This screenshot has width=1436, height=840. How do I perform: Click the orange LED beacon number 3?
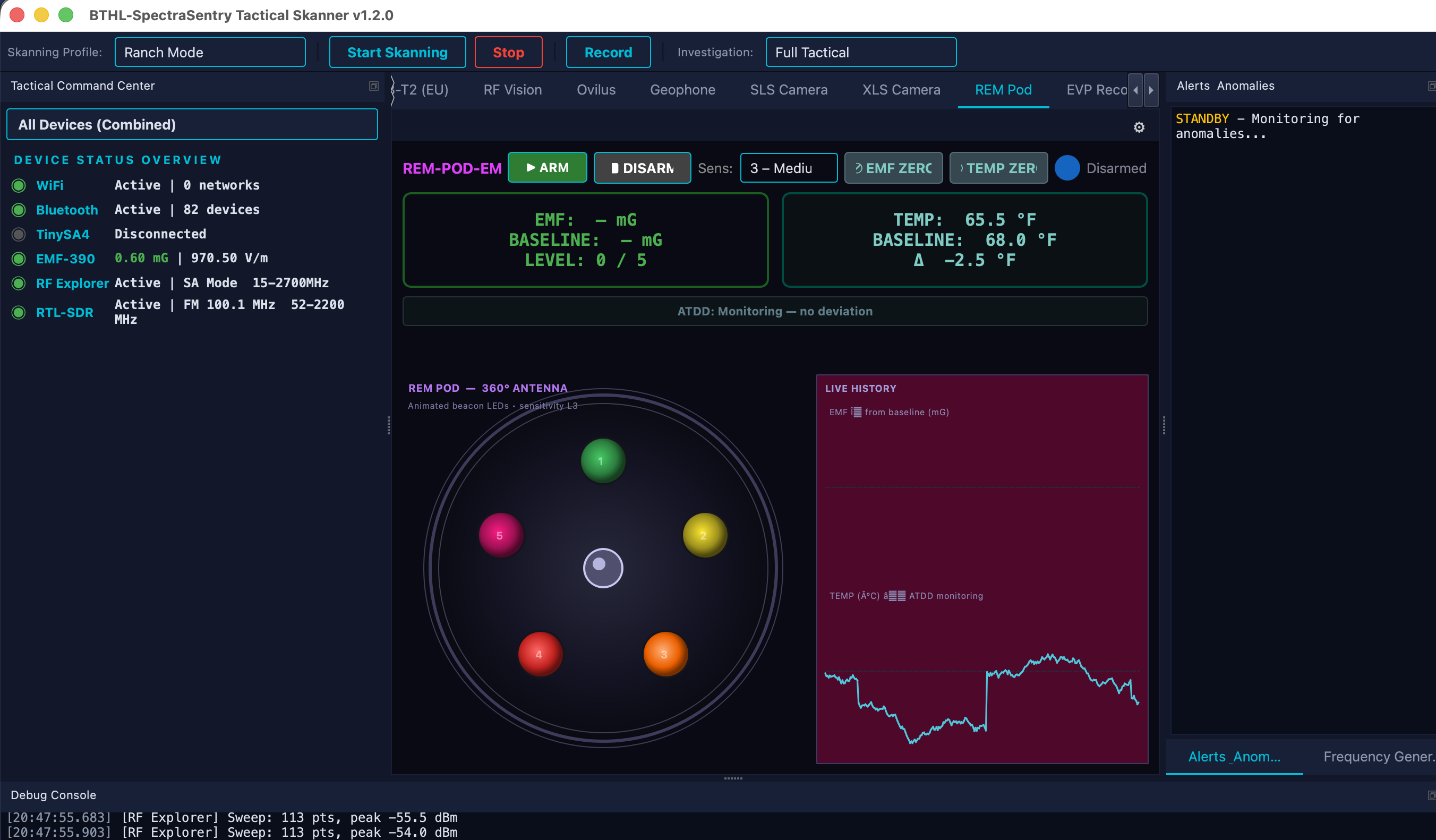pyautogui.click(x=665, y=654)
